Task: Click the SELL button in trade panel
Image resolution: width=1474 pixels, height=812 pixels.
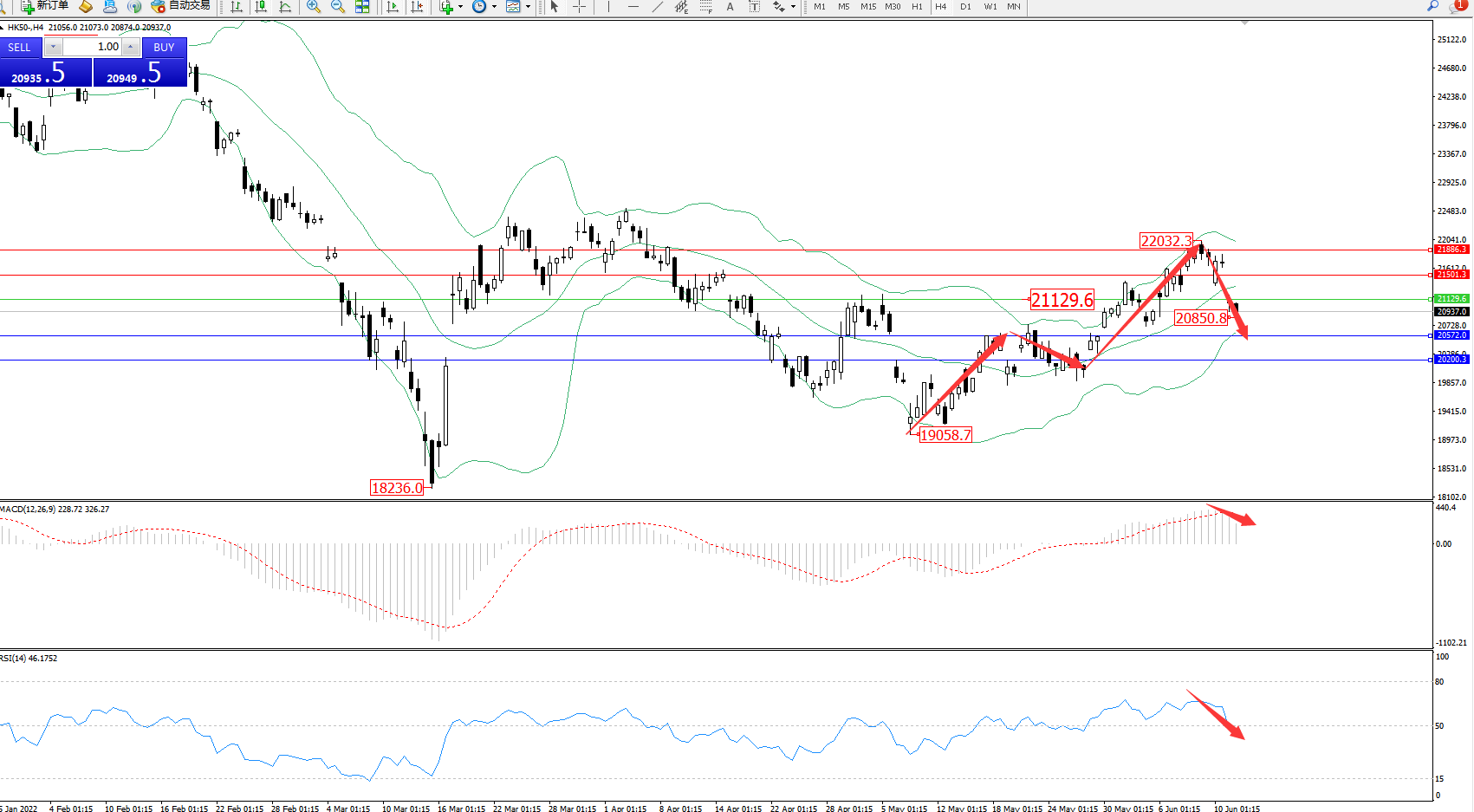Action: pos(20,48)
